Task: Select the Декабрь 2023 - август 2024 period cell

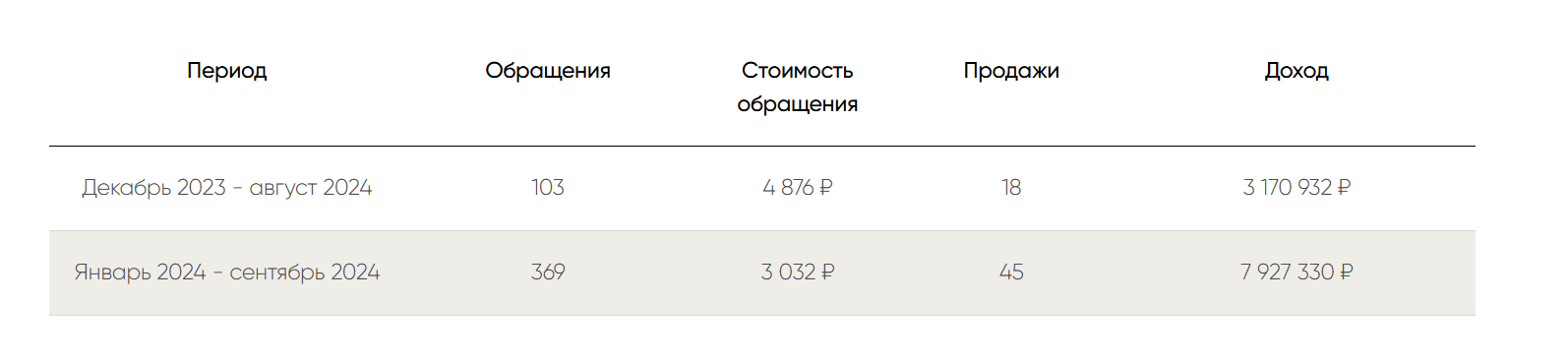Action: coord(226,188)
